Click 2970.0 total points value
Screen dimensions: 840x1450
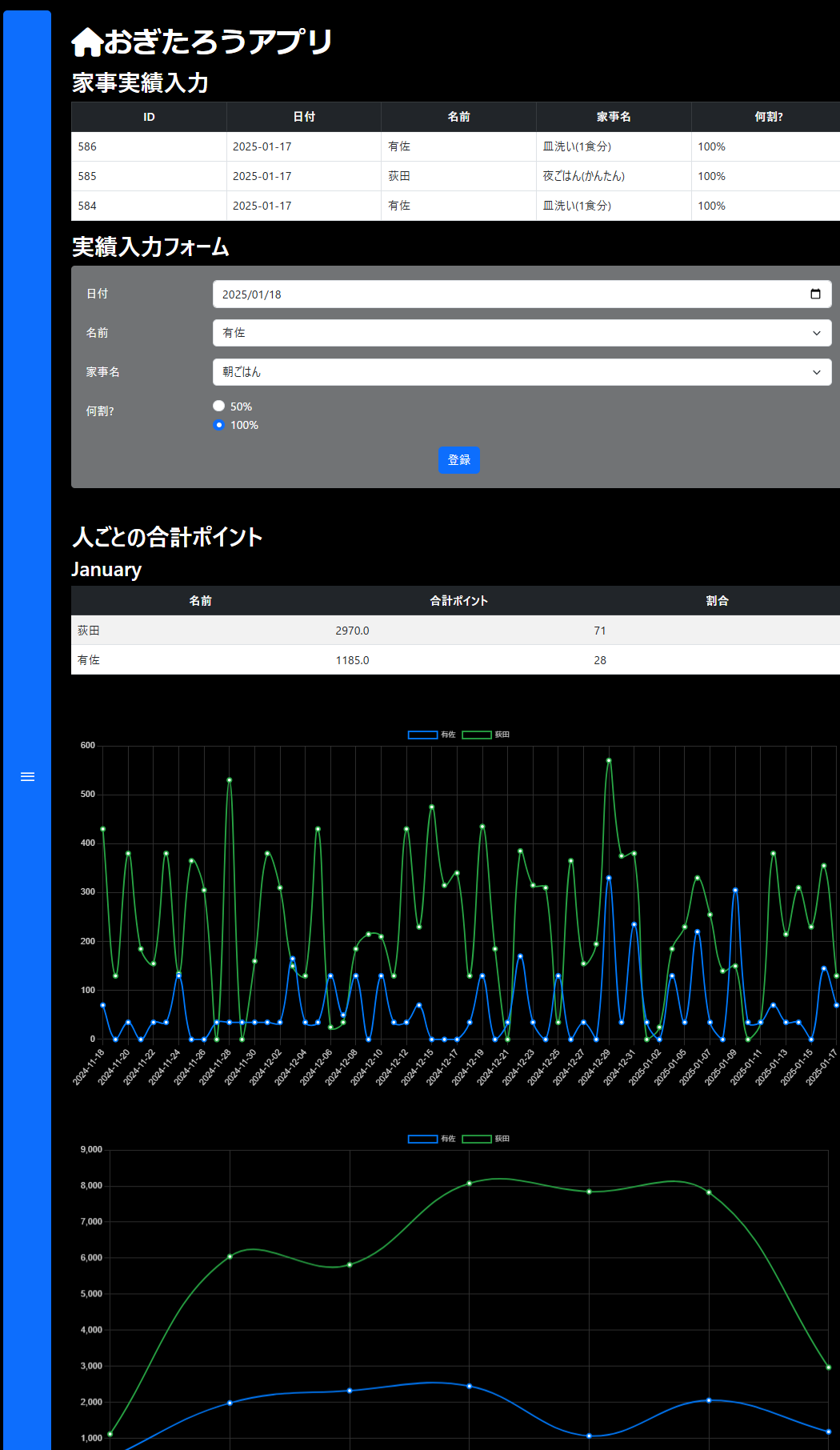352,631
